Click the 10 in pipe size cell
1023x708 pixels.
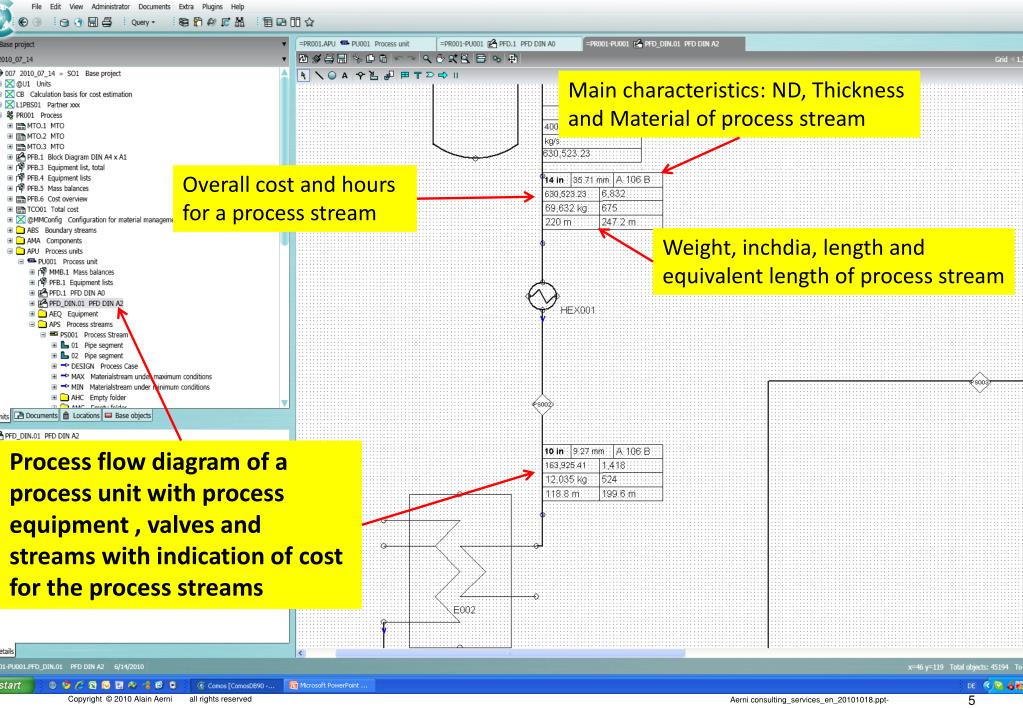click(x=555, y=451)
